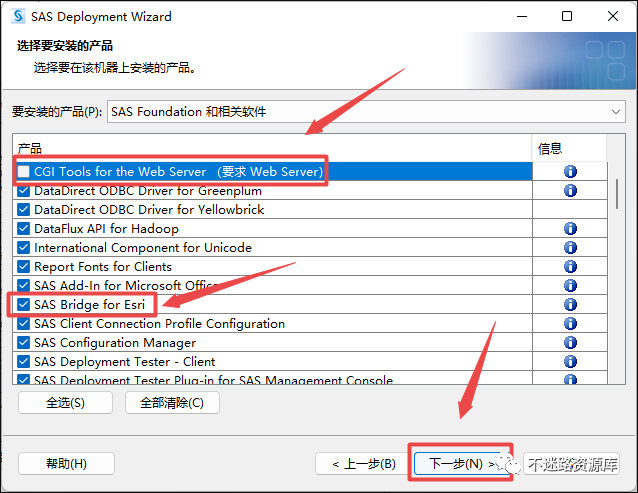Open 帮助(H) help button
This screenshot has height=493, width=638.
point(66,463)
